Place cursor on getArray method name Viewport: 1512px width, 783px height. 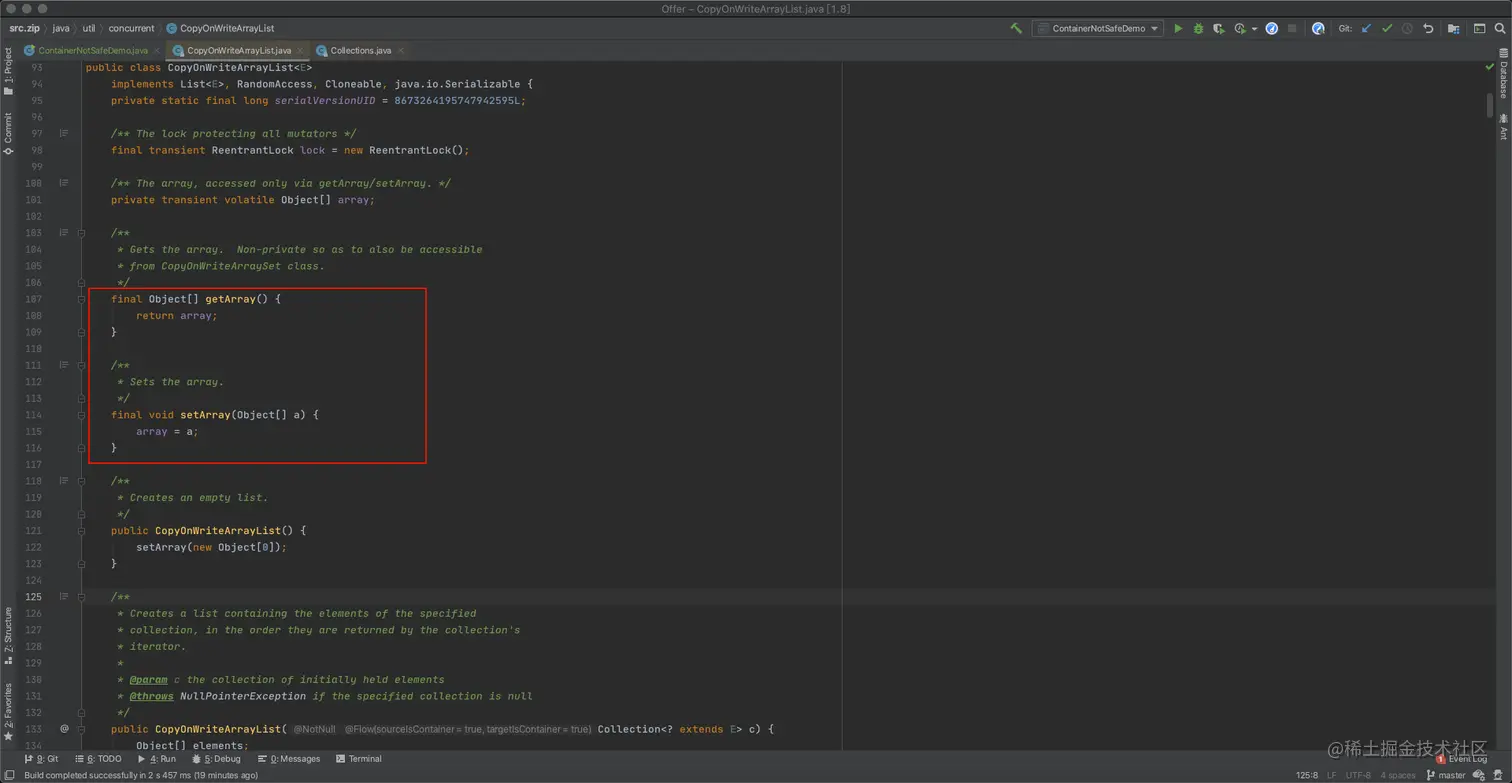[230, 299]
